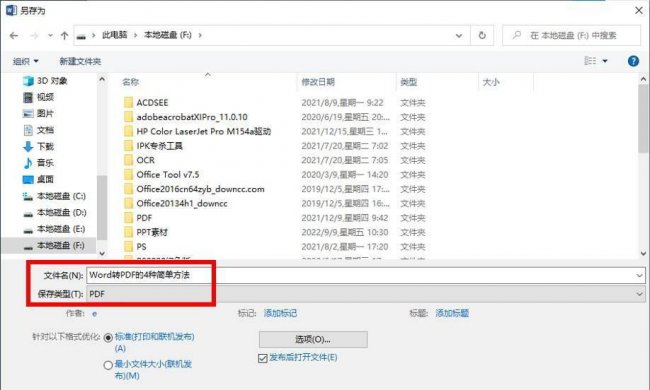Screen dimensions: 650x390
Task: Click 添加标题 link
Action: [x=452, y=313]
